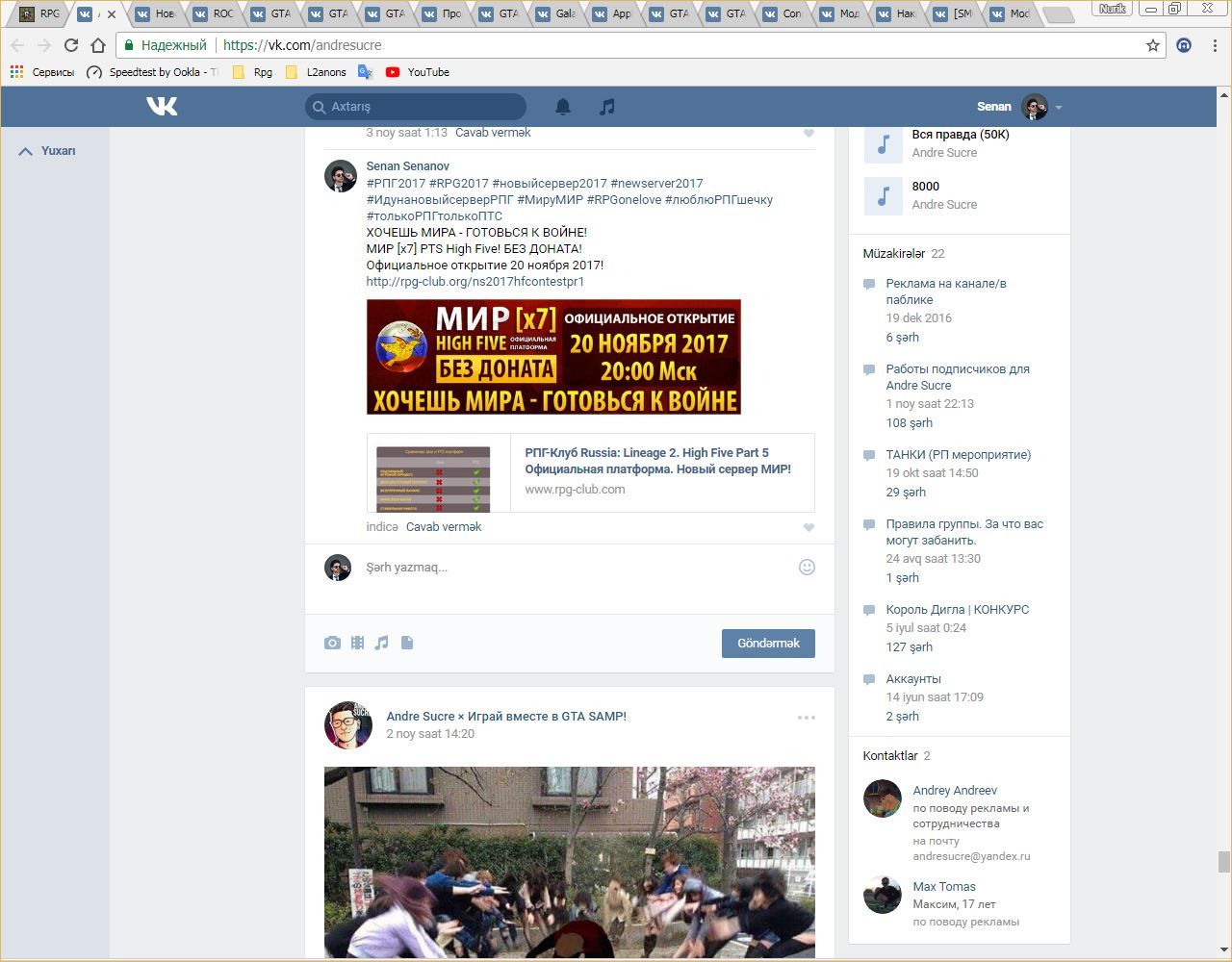This screenshot has height=962, width=1232.
Task: Open the Сервисы apps bookmark
Action: [41, 72]
